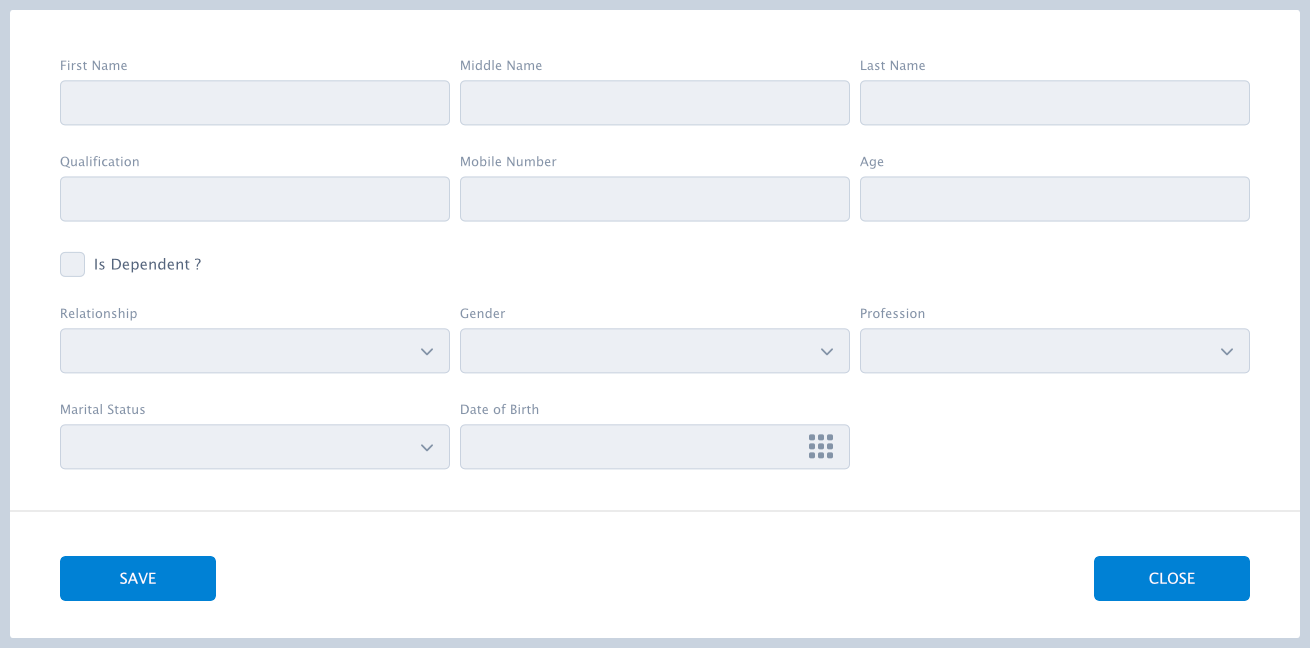This screenshot has height=648, width=1310.
Task: Click into the Middle Name field
Action: [655, 103]
